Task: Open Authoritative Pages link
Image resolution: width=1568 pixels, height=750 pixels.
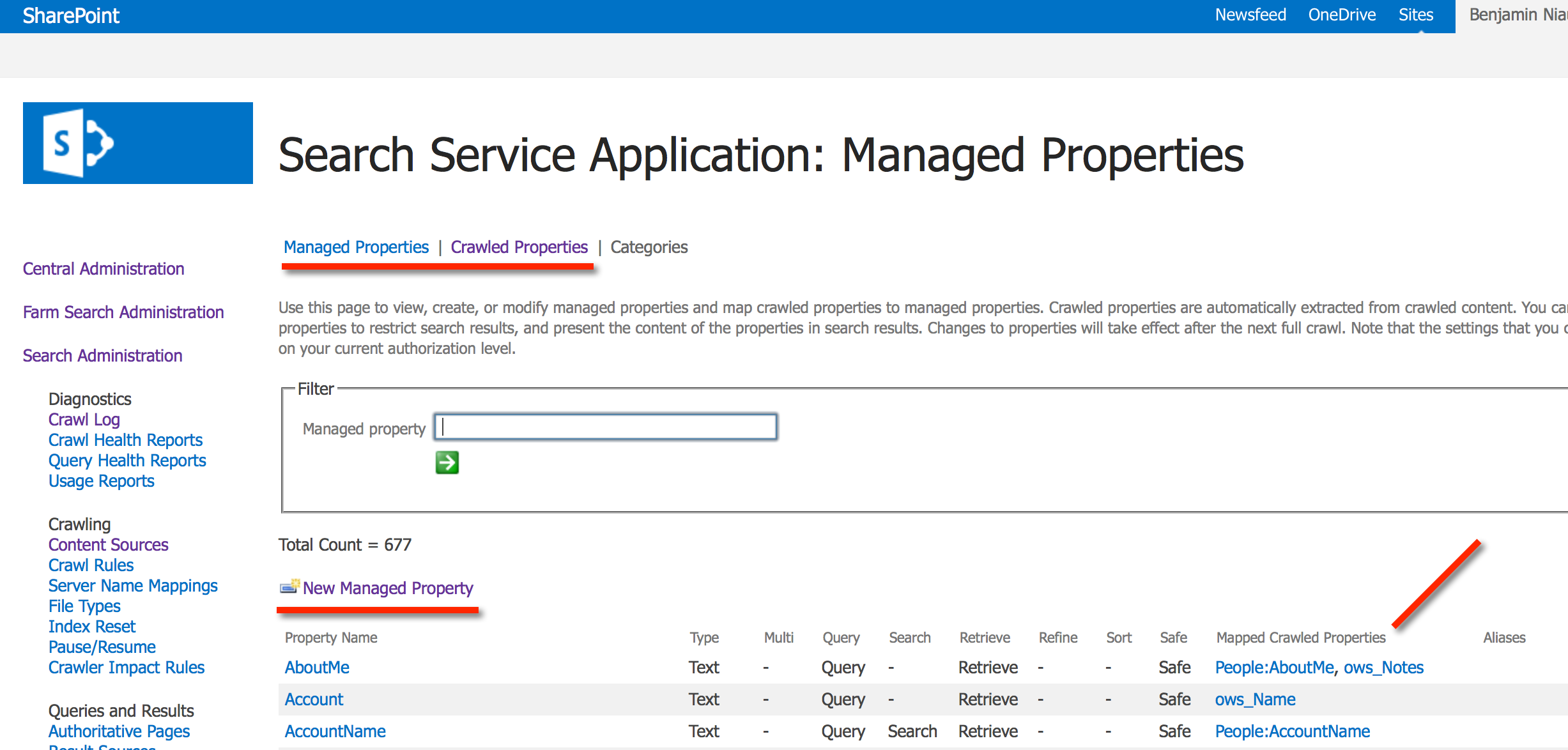Action: tap(119, 731)
